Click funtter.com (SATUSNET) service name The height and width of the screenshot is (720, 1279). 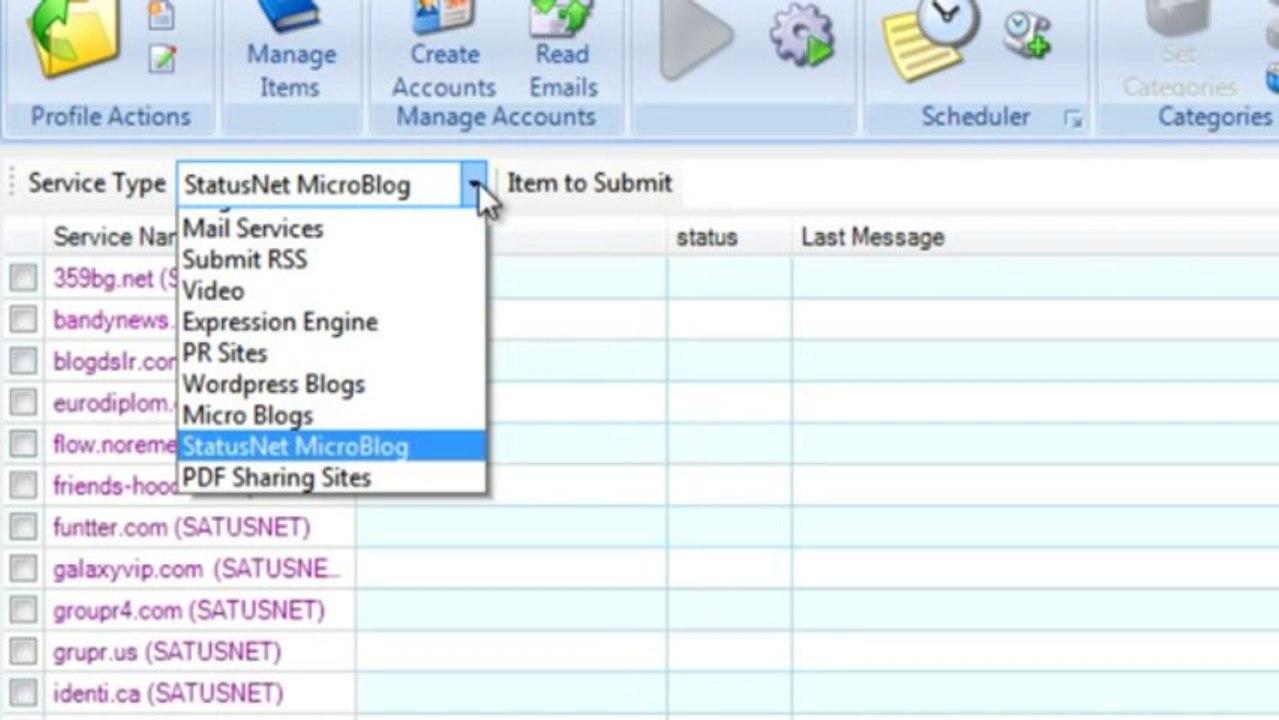point(182,527)
